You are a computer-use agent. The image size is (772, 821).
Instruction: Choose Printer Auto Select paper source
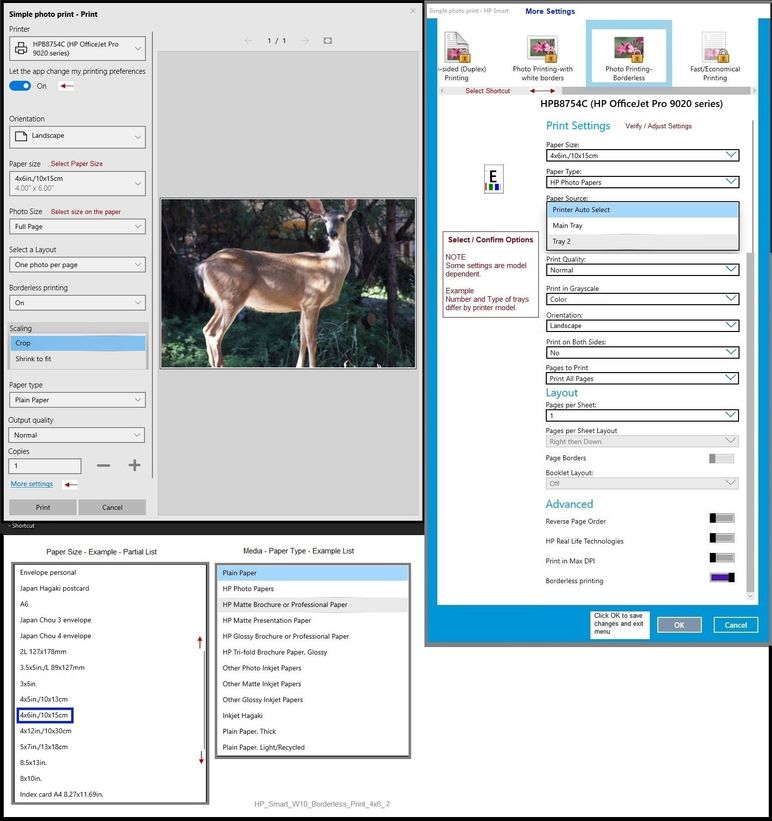(643, 209)
